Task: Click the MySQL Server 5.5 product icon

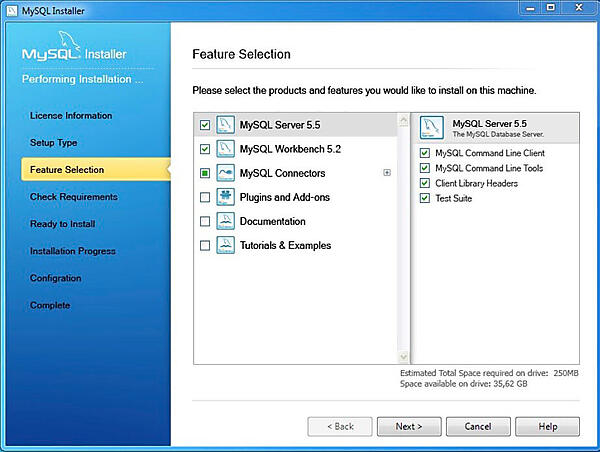Action: click(x=225, y=125)
